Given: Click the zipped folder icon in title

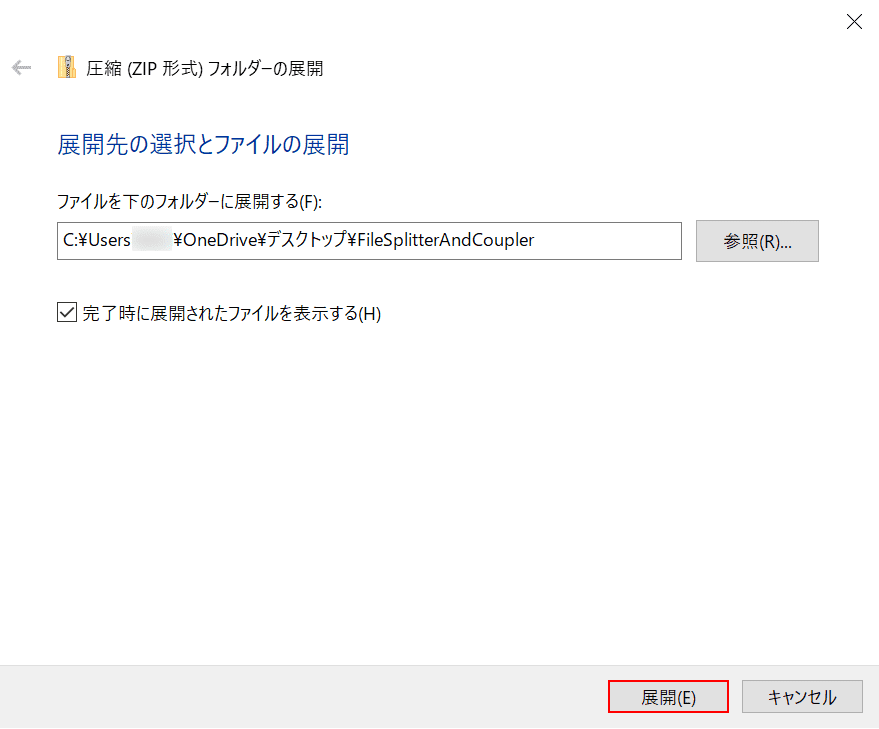Looking at the screenshot, I should point(67,67).
